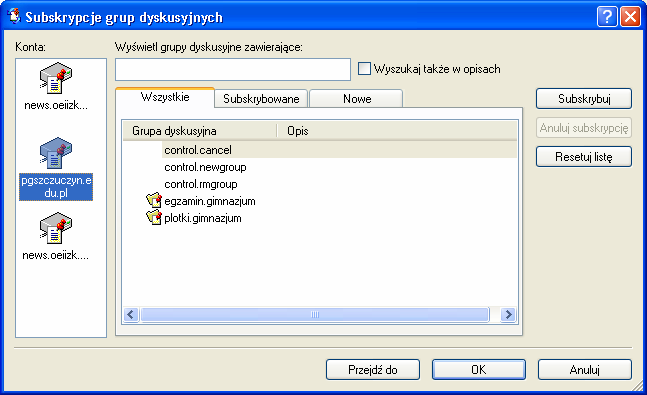Close the subscriptions dialog window
The width and height of the screenshot is (647, 395).
click(x=630, y=17)
